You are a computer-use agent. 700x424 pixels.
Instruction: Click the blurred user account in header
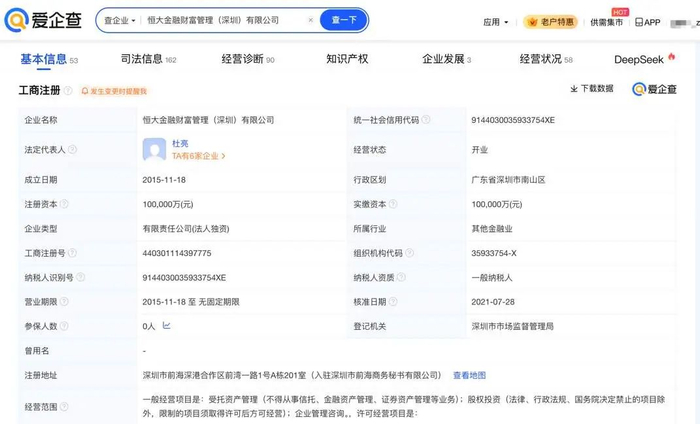684,22
